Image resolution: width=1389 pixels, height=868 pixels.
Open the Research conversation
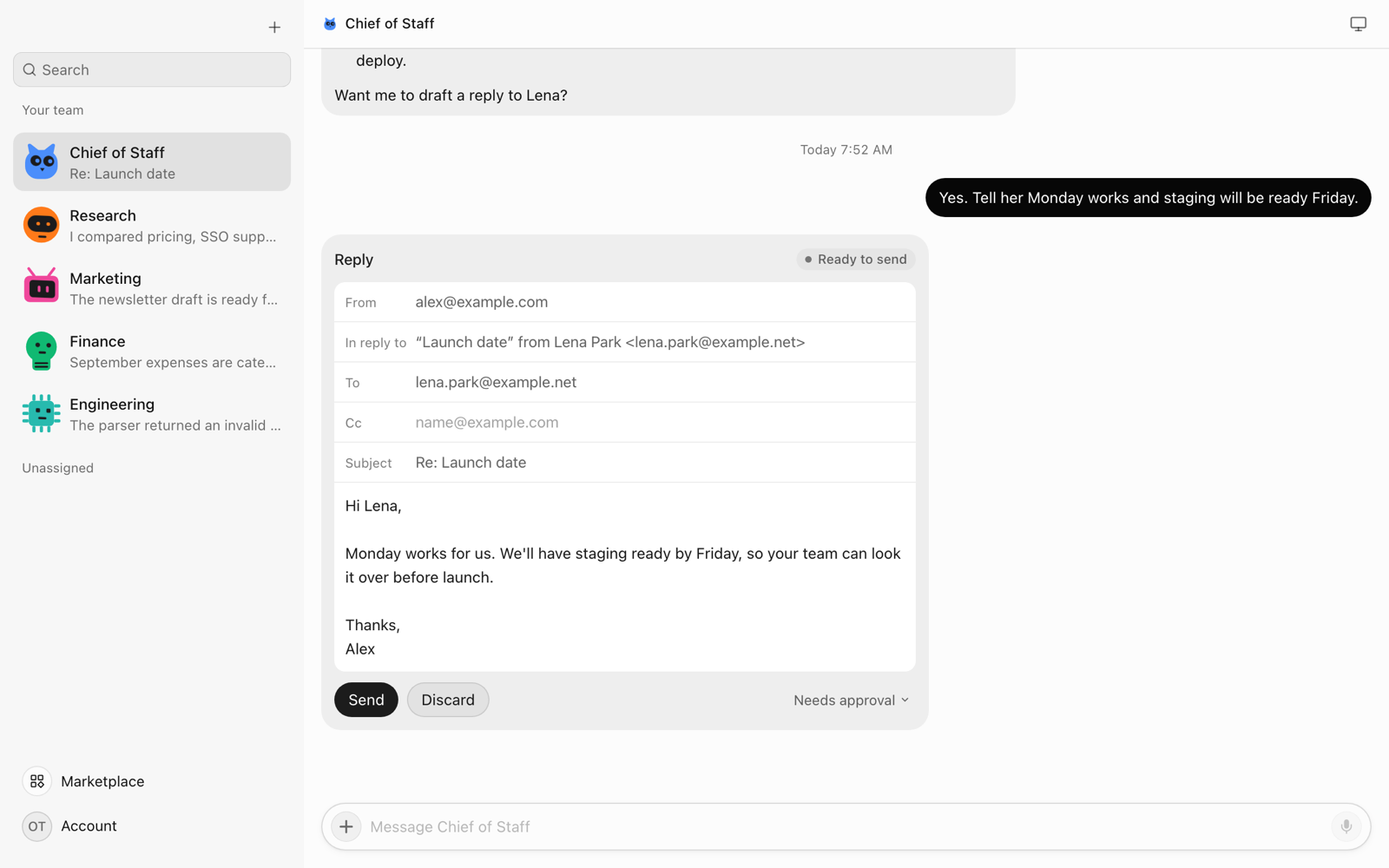(152, 225)
